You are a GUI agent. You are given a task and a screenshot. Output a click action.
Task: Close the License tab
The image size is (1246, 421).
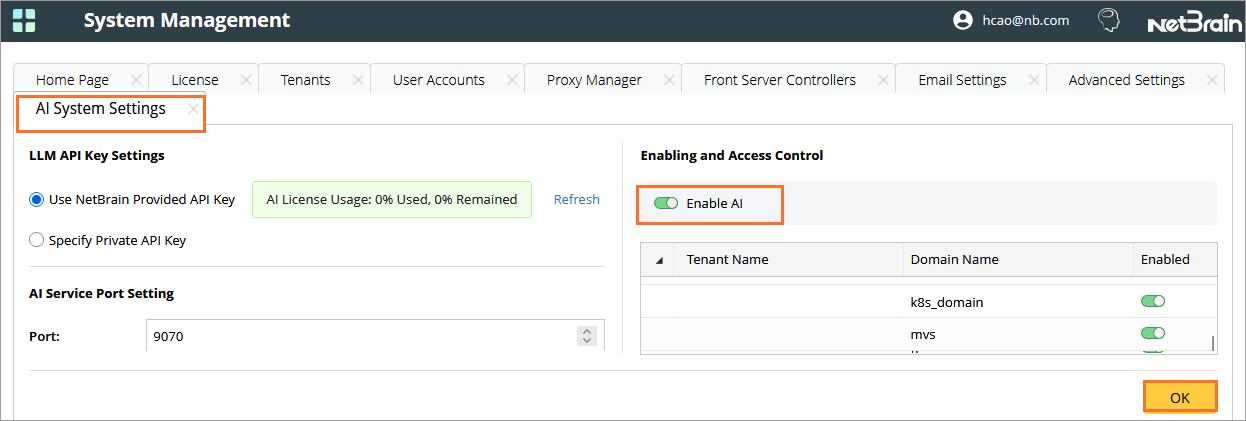point(245,80)
